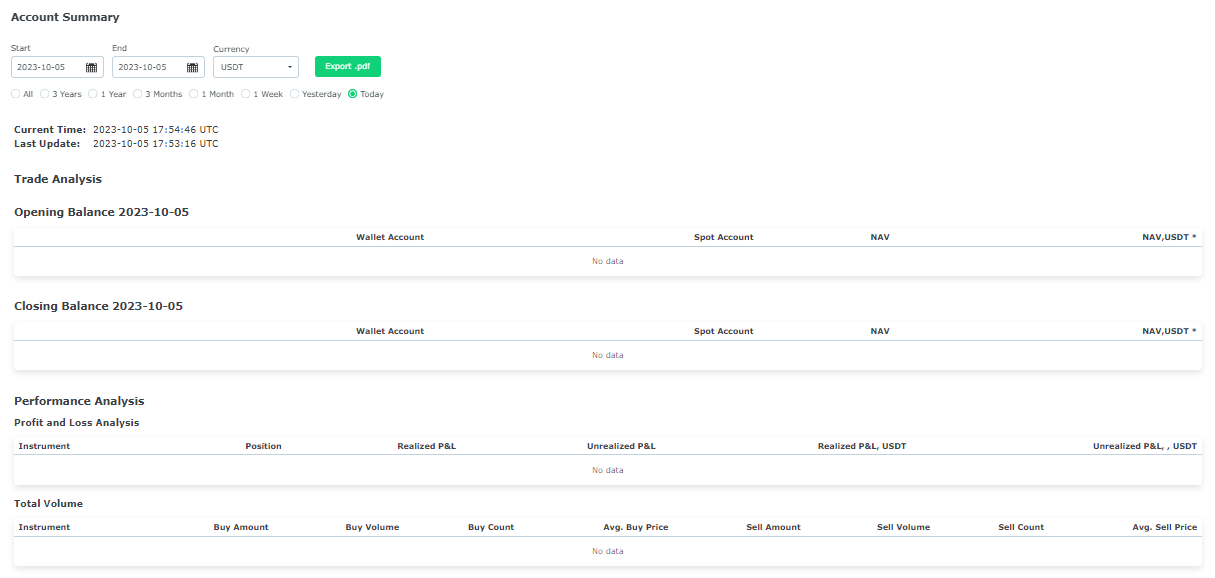
Task: Click the Start date input field
Action: click(57, 67)
